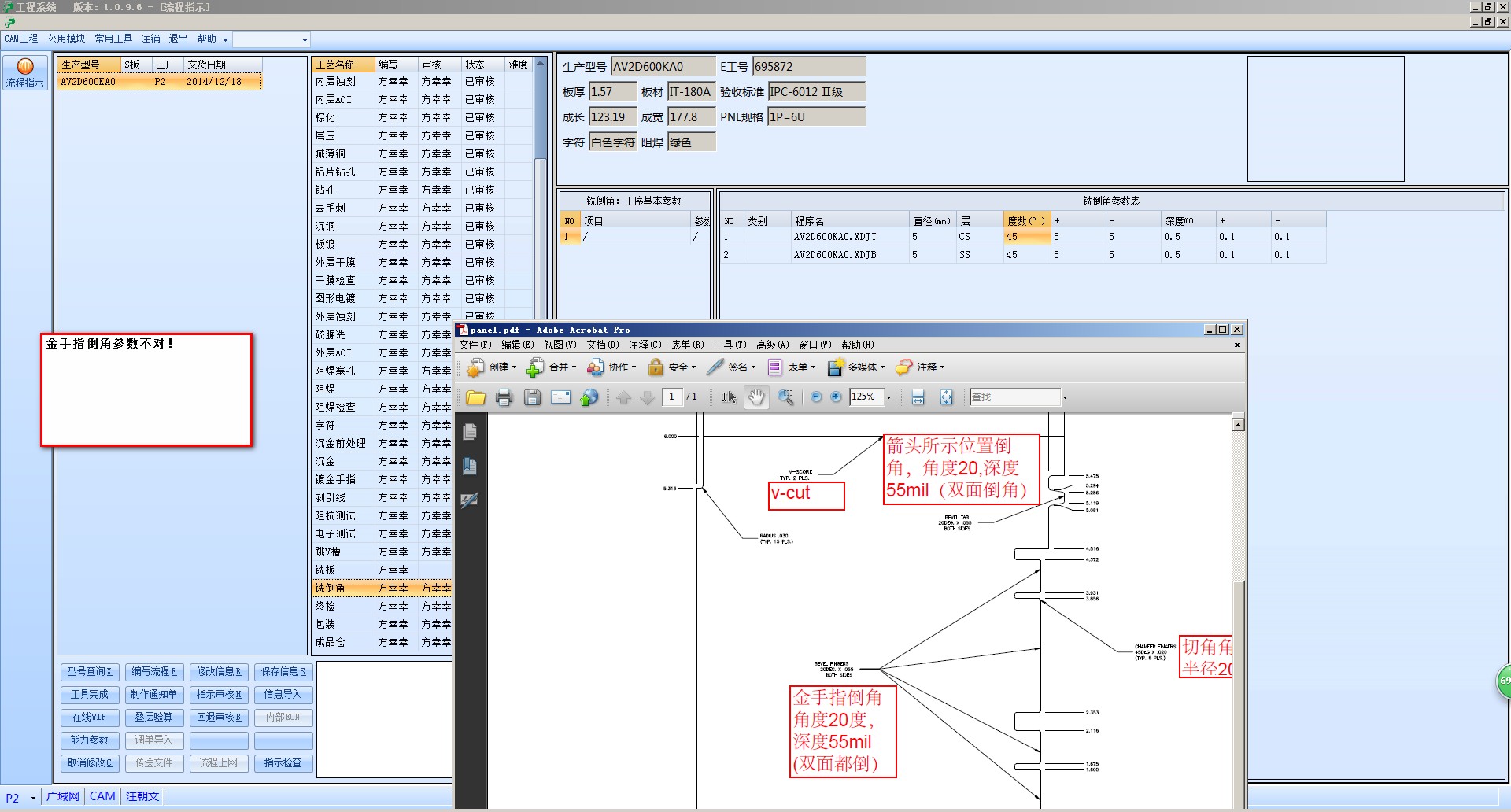Print the PDF using the printer icon
Screen dimensions: 1511x812
tap(504, 397)
